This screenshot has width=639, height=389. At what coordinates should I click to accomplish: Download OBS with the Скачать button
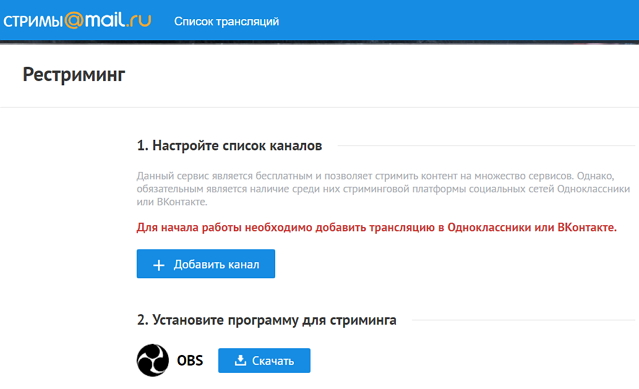264,360
